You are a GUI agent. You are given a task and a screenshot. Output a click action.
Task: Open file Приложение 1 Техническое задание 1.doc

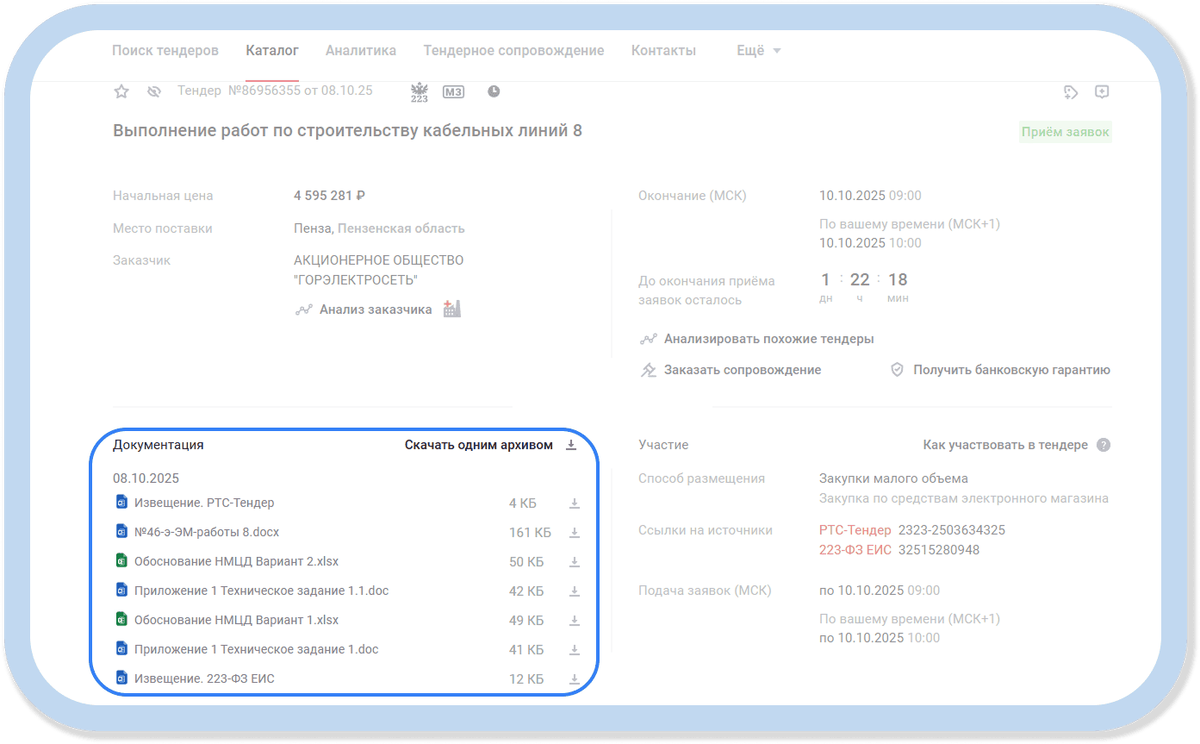click(256, 649)
